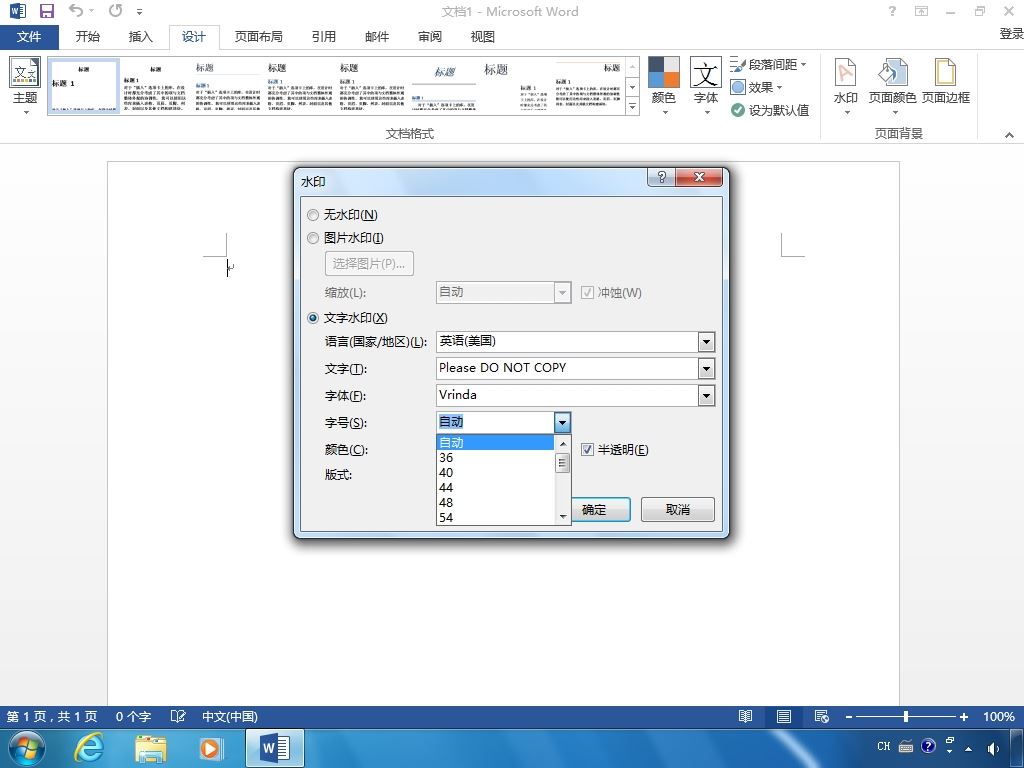This screenshot has width=1024, height=768.
Task: Click the watermark dialog help button
Action: [661, 177]
